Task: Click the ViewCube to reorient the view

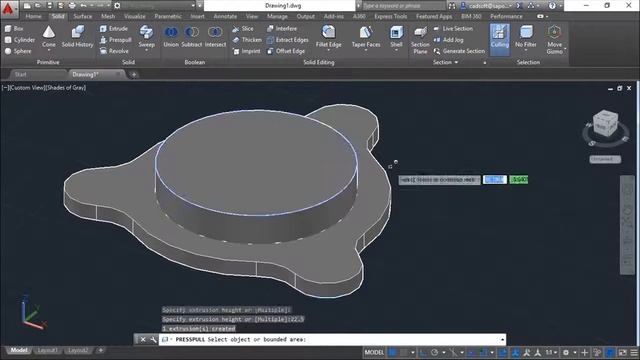Action: [605, 124]
